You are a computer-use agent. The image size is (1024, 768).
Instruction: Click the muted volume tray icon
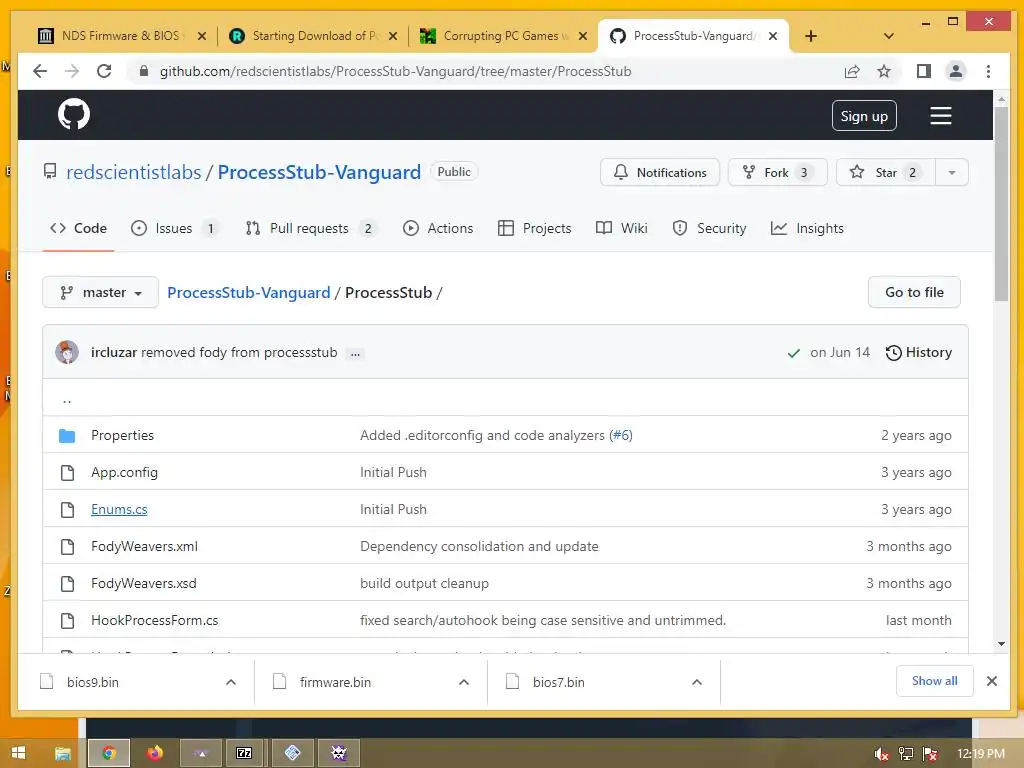(x=880, y=754)
